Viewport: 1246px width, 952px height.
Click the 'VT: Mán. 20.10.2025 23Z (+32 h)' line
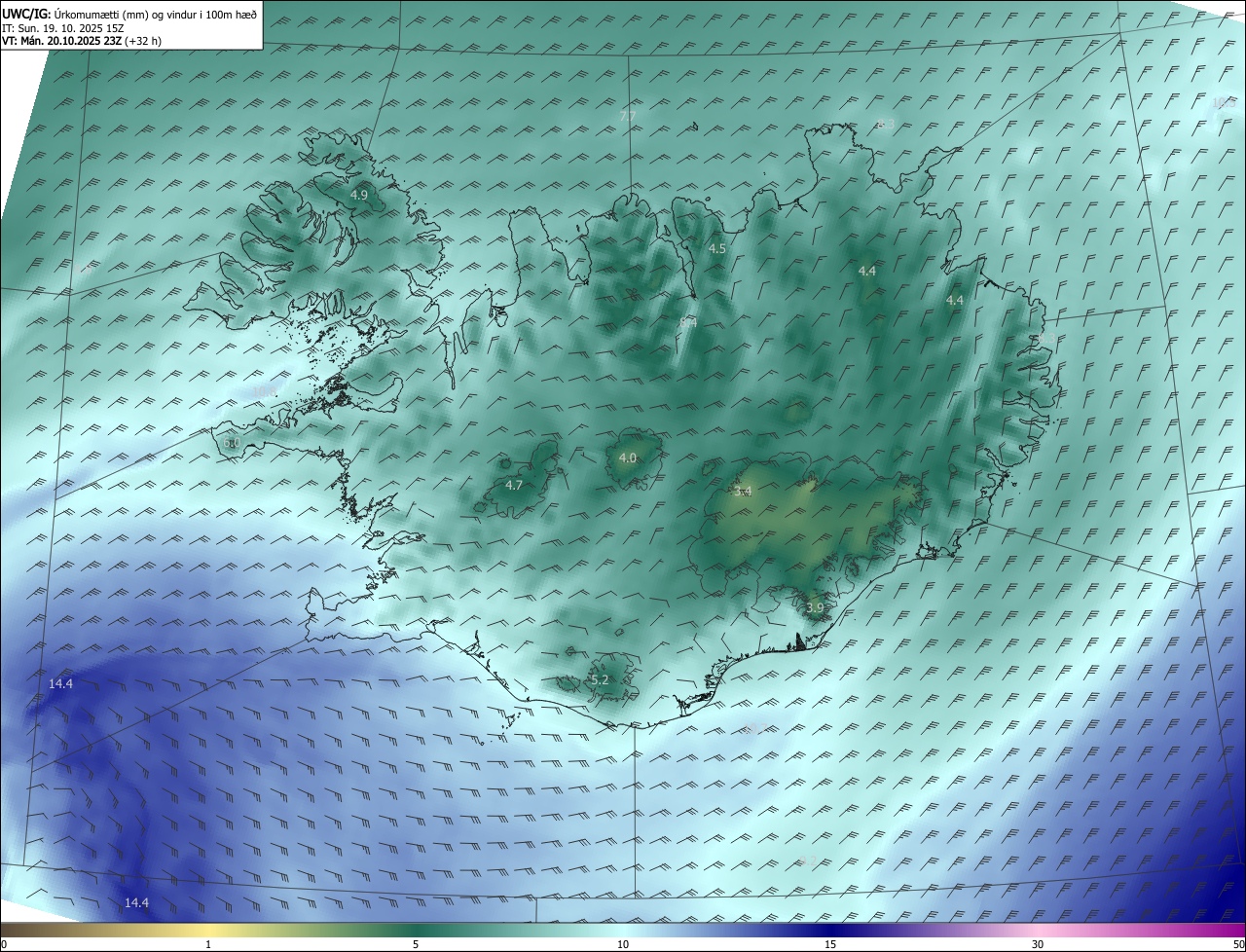pyautogui.click(x=82, y=41)
